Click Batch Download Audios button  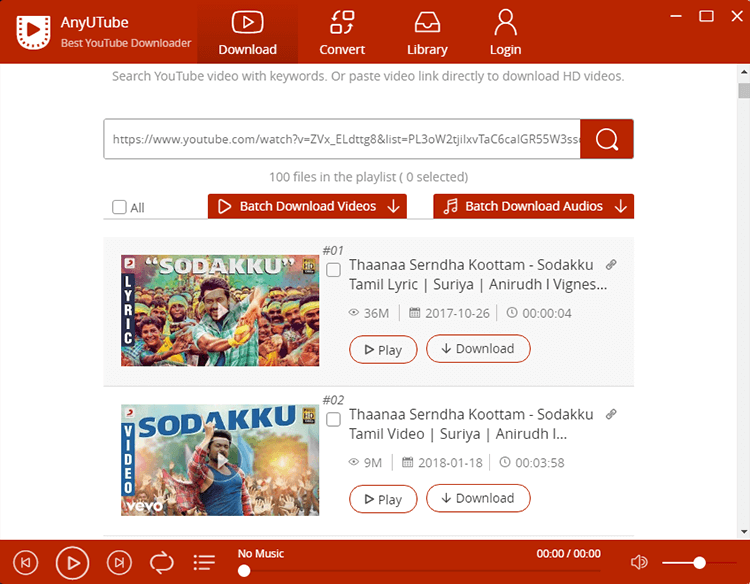point(533,206)
